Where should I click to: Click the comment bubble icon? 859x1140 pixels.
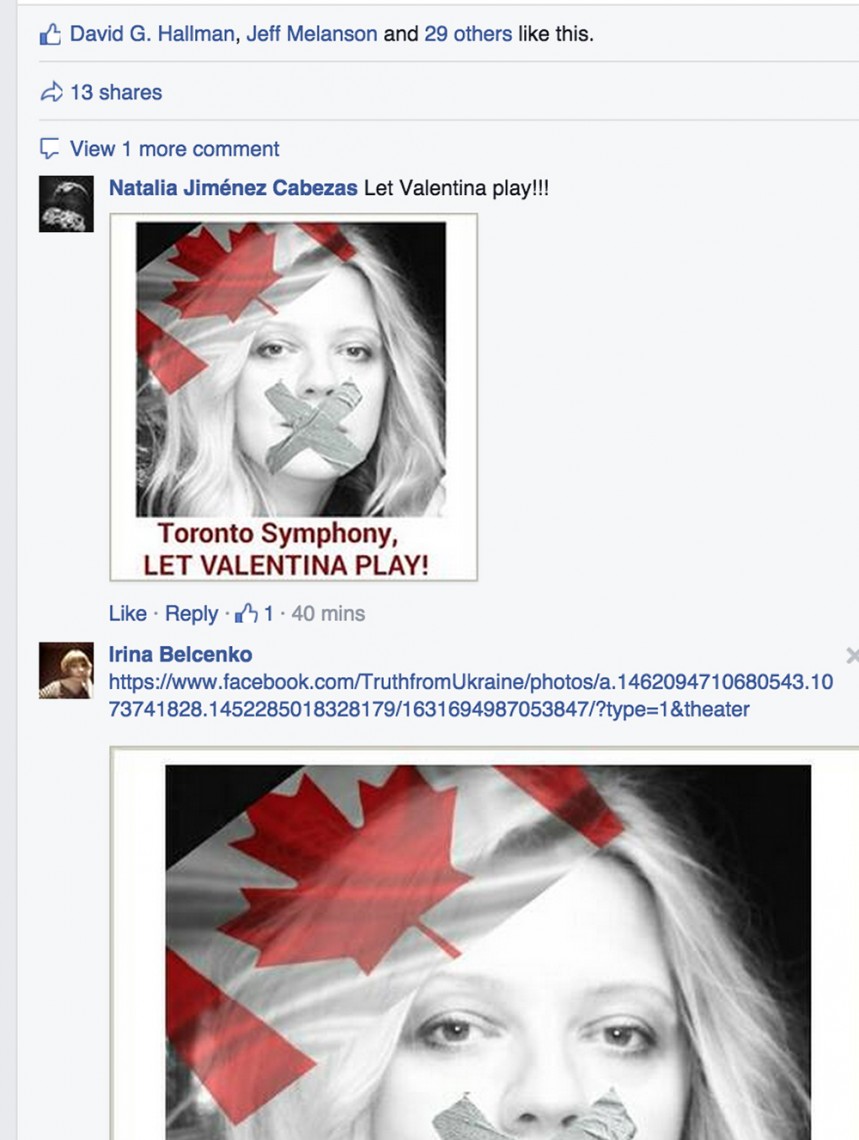pos(49,149)
